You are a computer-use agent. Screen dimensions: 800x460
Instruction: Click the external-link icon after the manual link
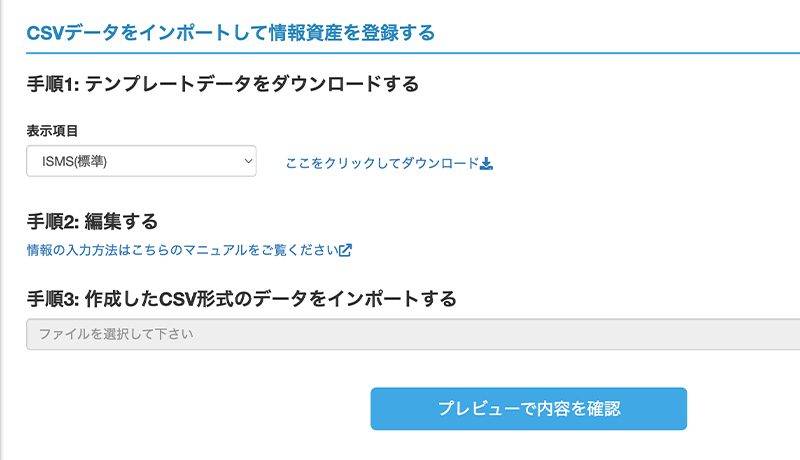pyautogui.click(x=345, y=250)
